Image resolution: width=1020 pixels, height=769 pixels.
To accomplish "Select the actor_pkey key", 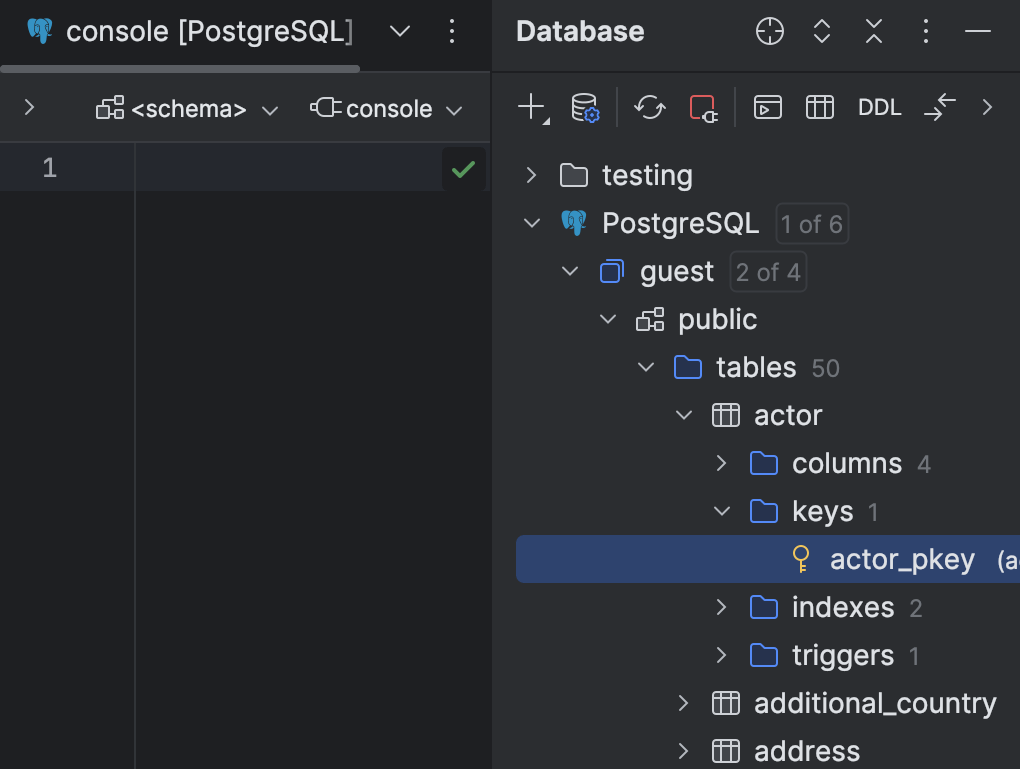I will (900, 559).
